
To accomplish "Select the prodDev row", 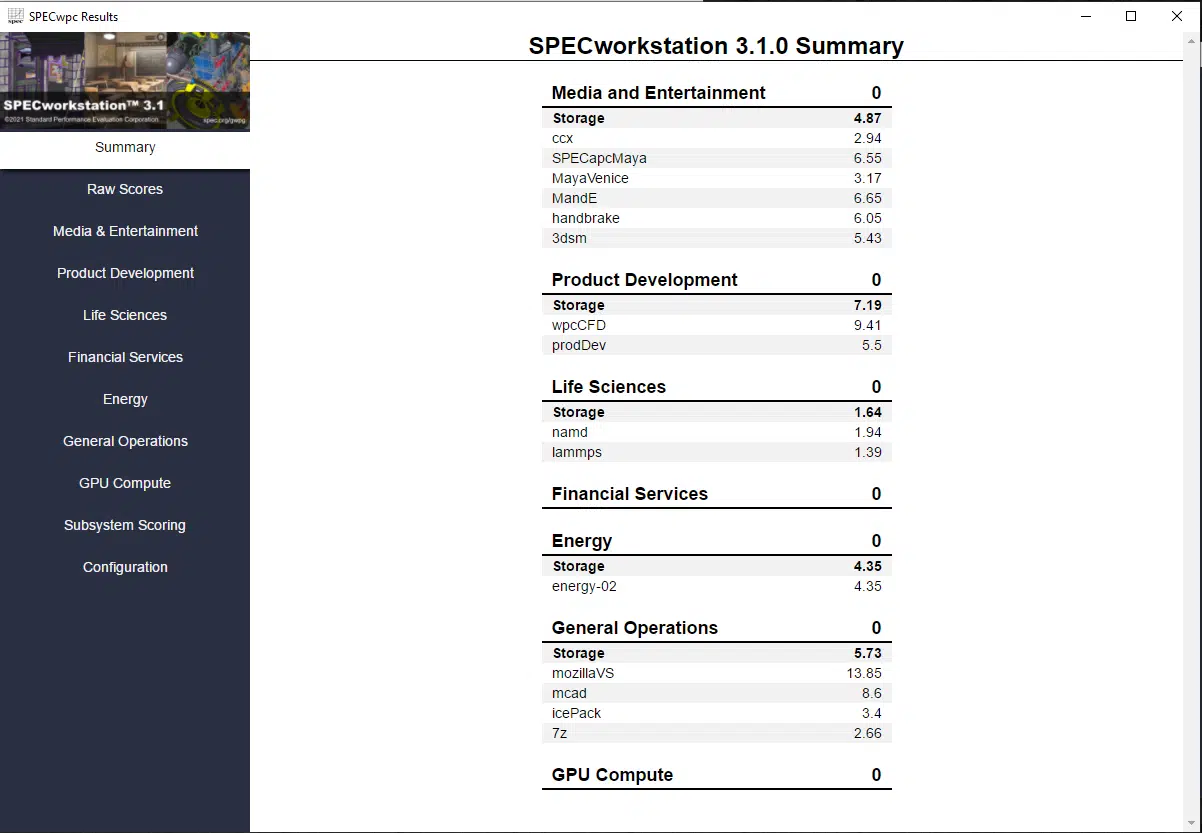I will [x=717, y=345].
